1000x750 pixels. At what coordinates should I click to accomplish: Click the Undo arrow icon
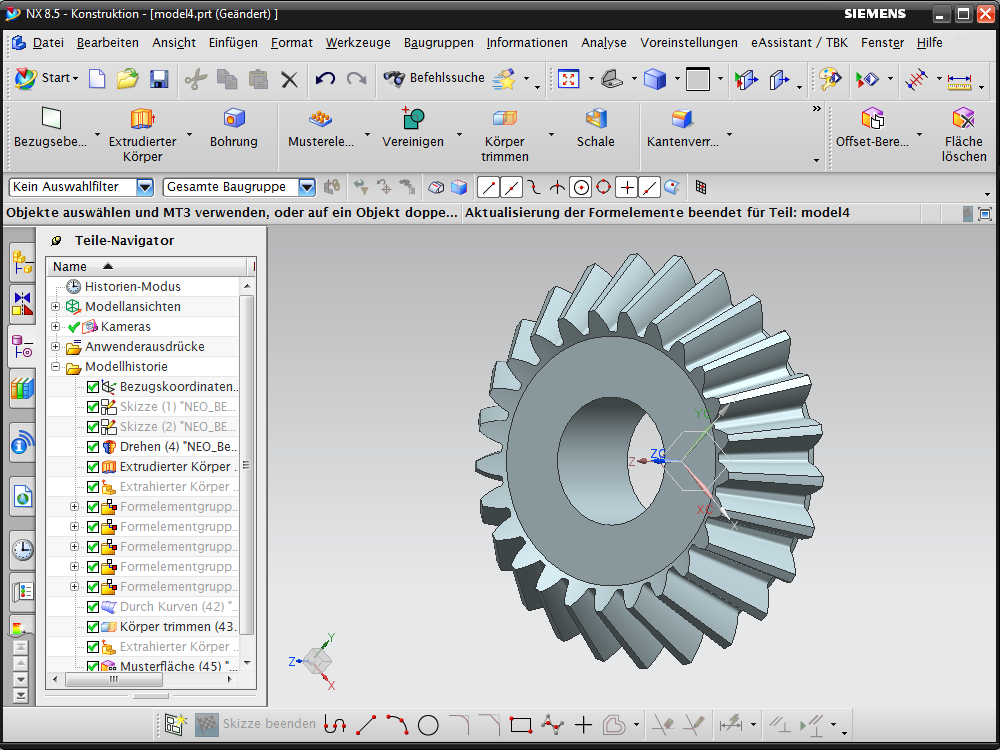point(325,79)
